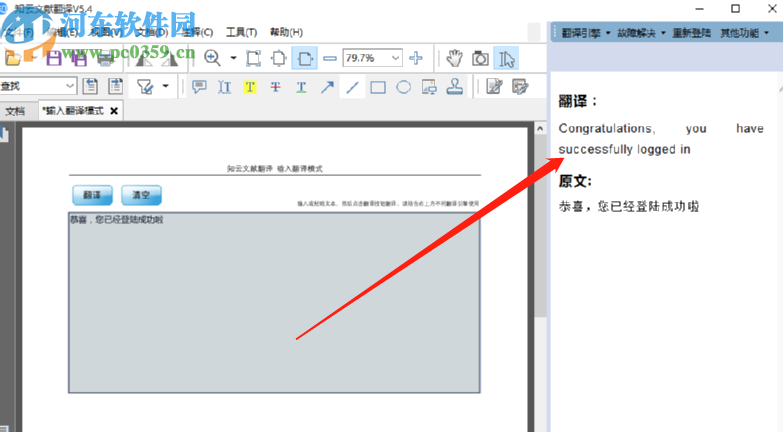
Task: Select the Underline text tool
Action: [x=301, y=87]
